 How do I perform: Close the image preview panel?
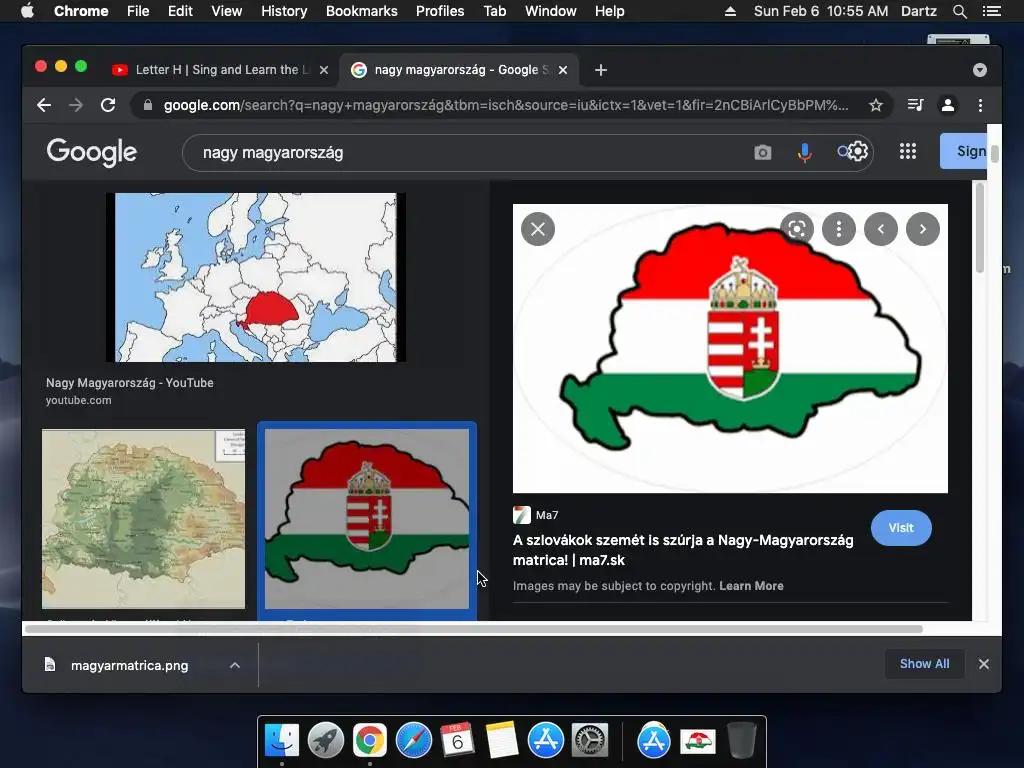[x=538, y=229]
